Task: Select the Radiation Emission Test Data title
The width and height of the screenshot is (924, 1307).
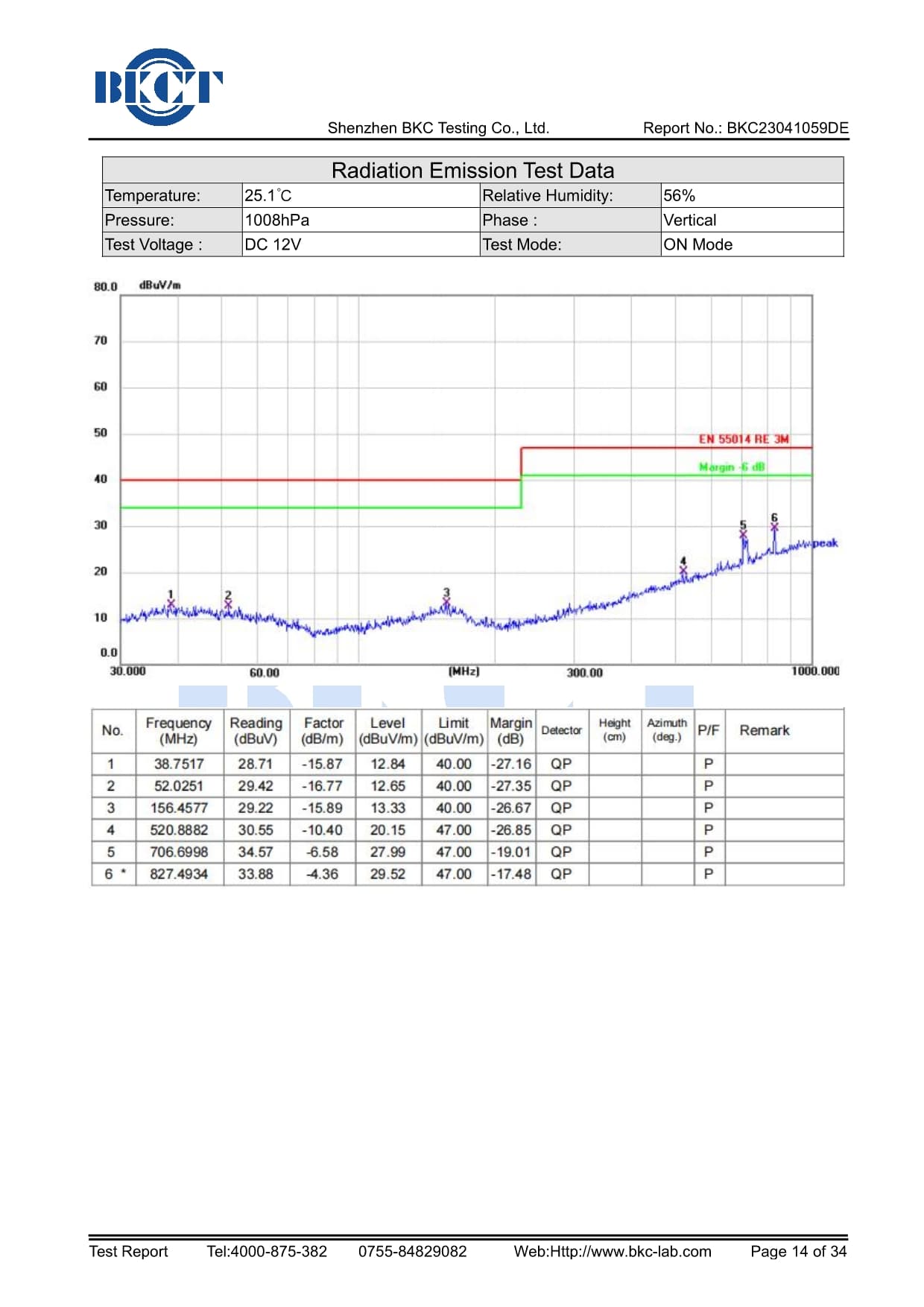Action: pyautogui.click(x=472, y=171)
